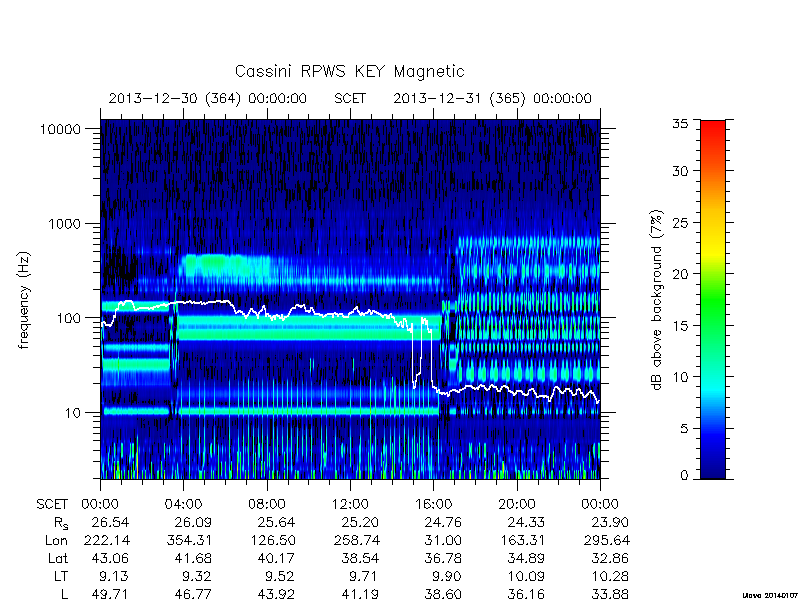Click the Lon value 295.64
The image size is (800, 600).
click(606, 540)
